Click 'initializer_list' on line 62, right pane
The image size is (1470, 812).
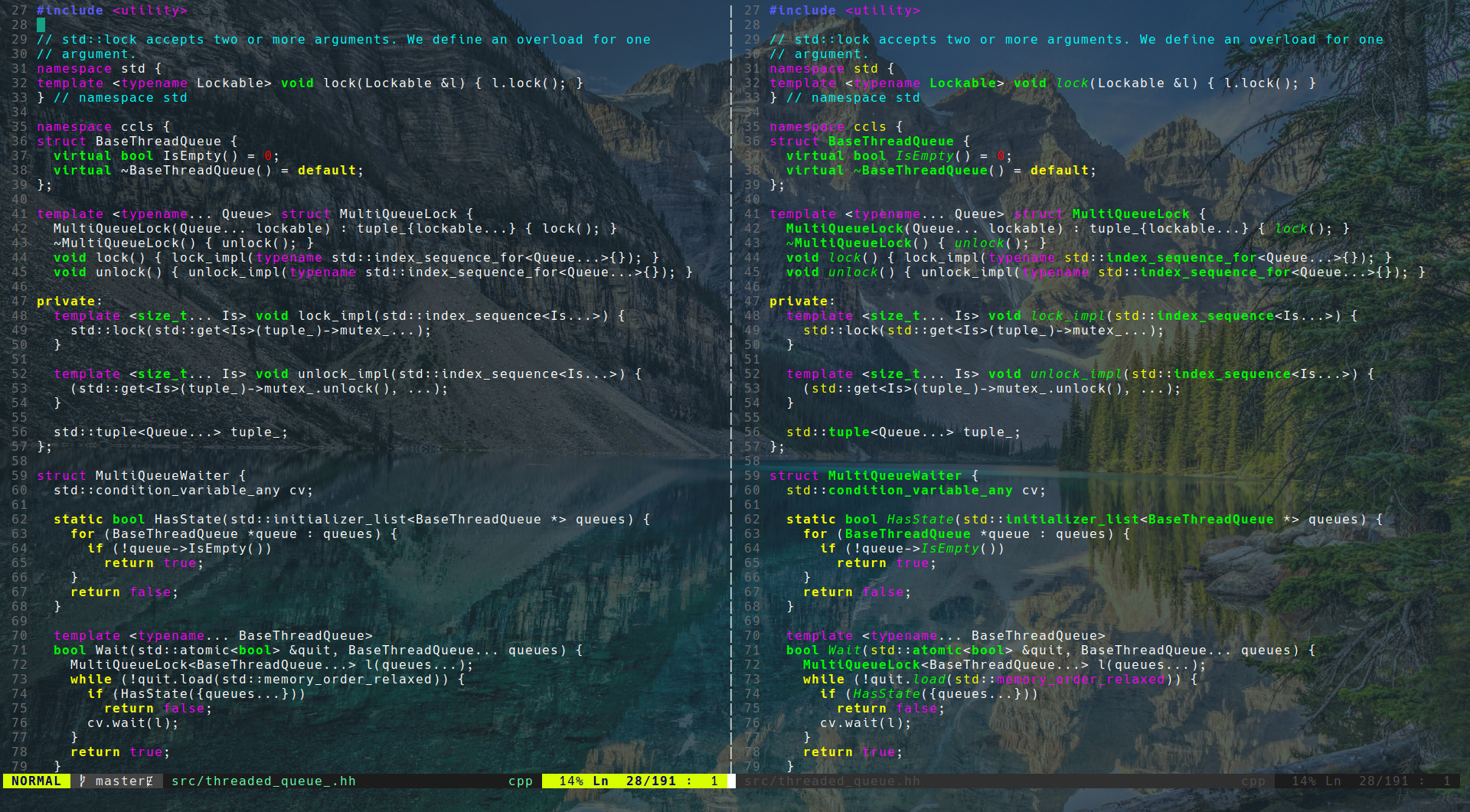1072,519
